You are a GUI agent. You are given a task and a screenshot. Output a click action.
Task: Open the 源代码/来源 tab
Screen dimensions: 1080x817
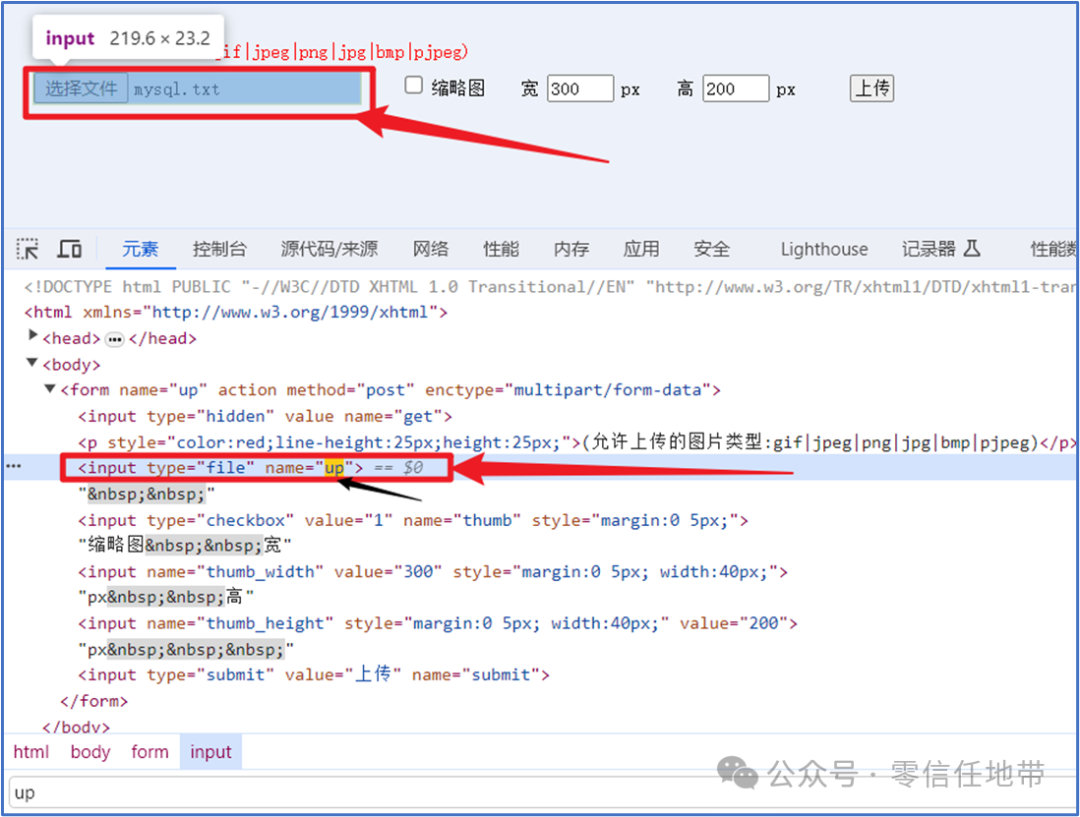point(329,249)
